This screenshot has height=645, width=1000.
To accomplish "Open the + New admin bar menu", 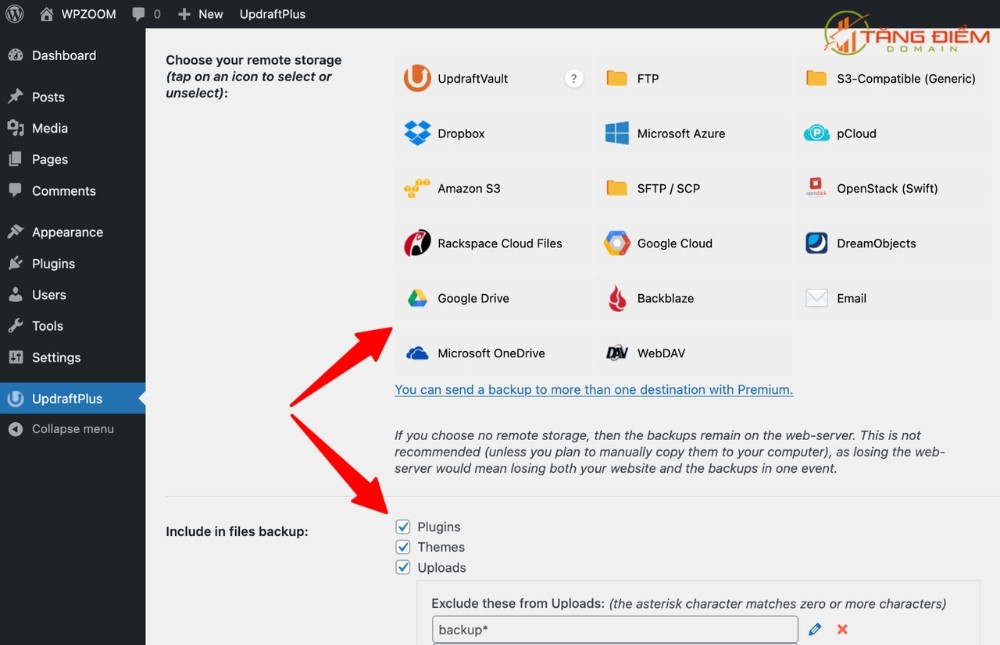I will coord(200,14).
